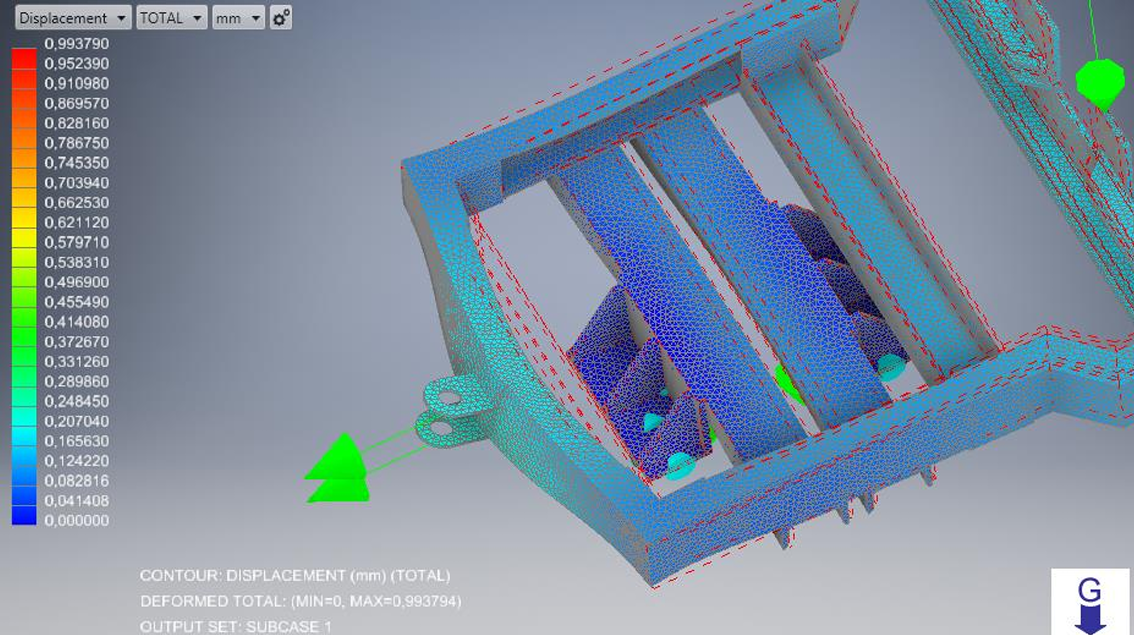Click legend value 0,165630

[x=77, y=441]
